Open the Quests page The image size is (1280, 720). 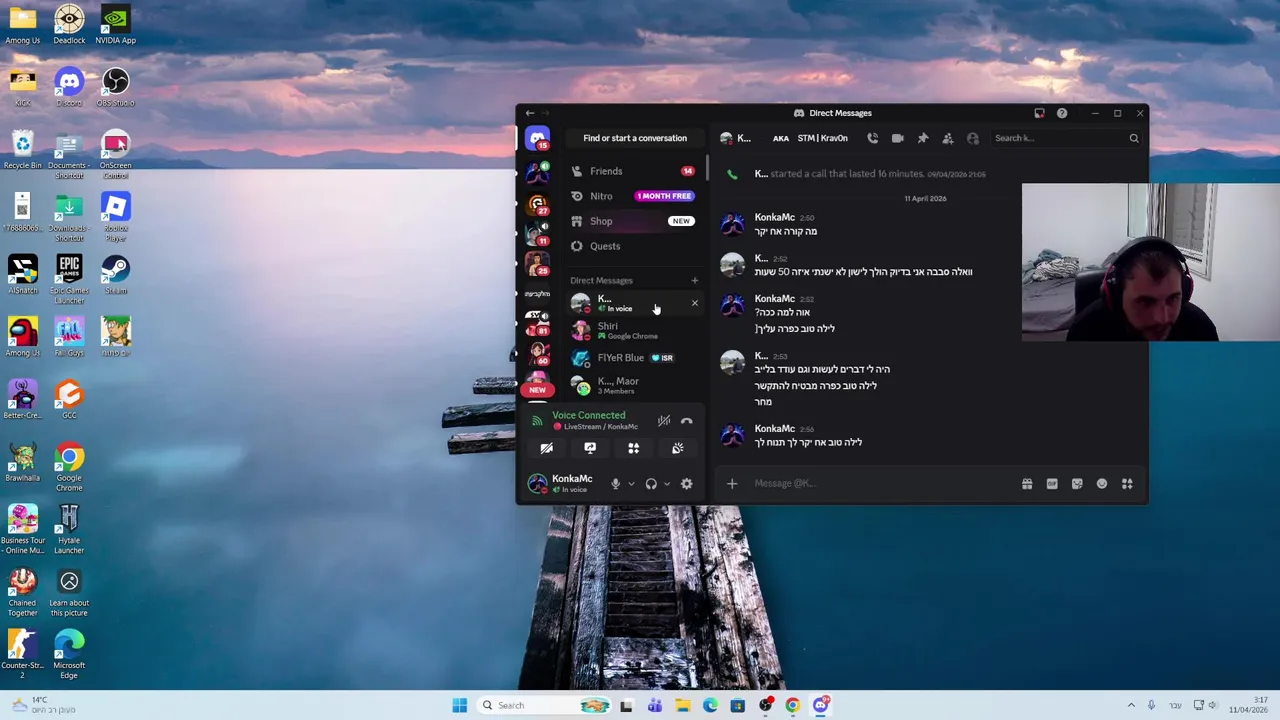pos(634,246)
